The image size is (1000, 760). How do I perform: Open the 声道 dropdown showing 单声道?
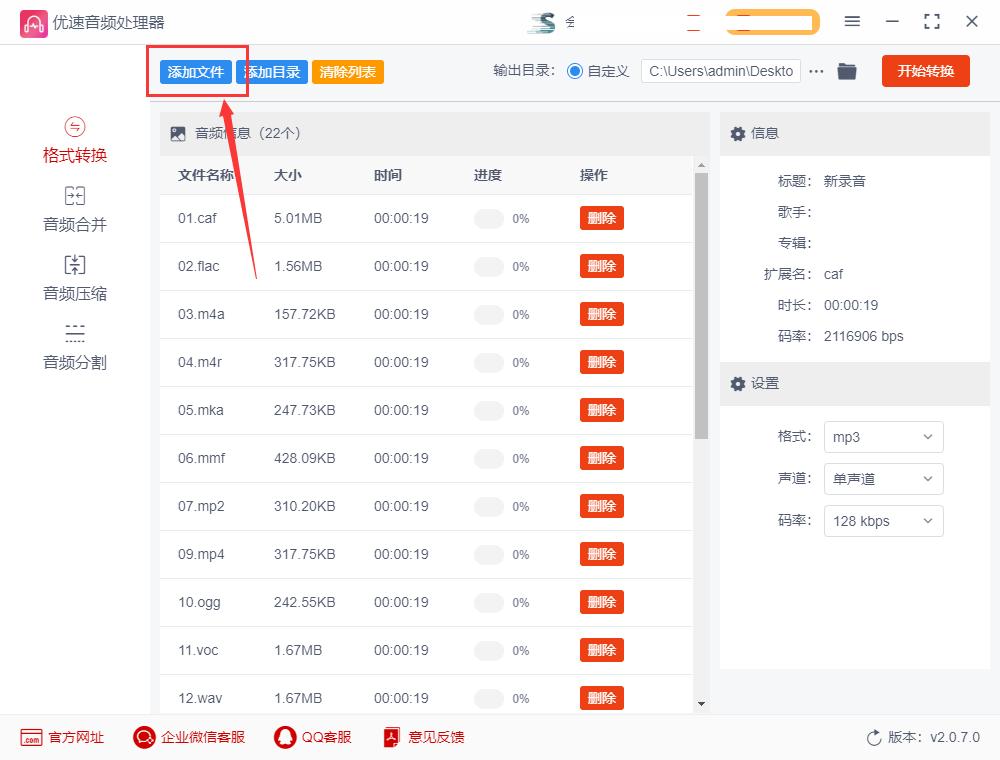[x=883, y=479]
